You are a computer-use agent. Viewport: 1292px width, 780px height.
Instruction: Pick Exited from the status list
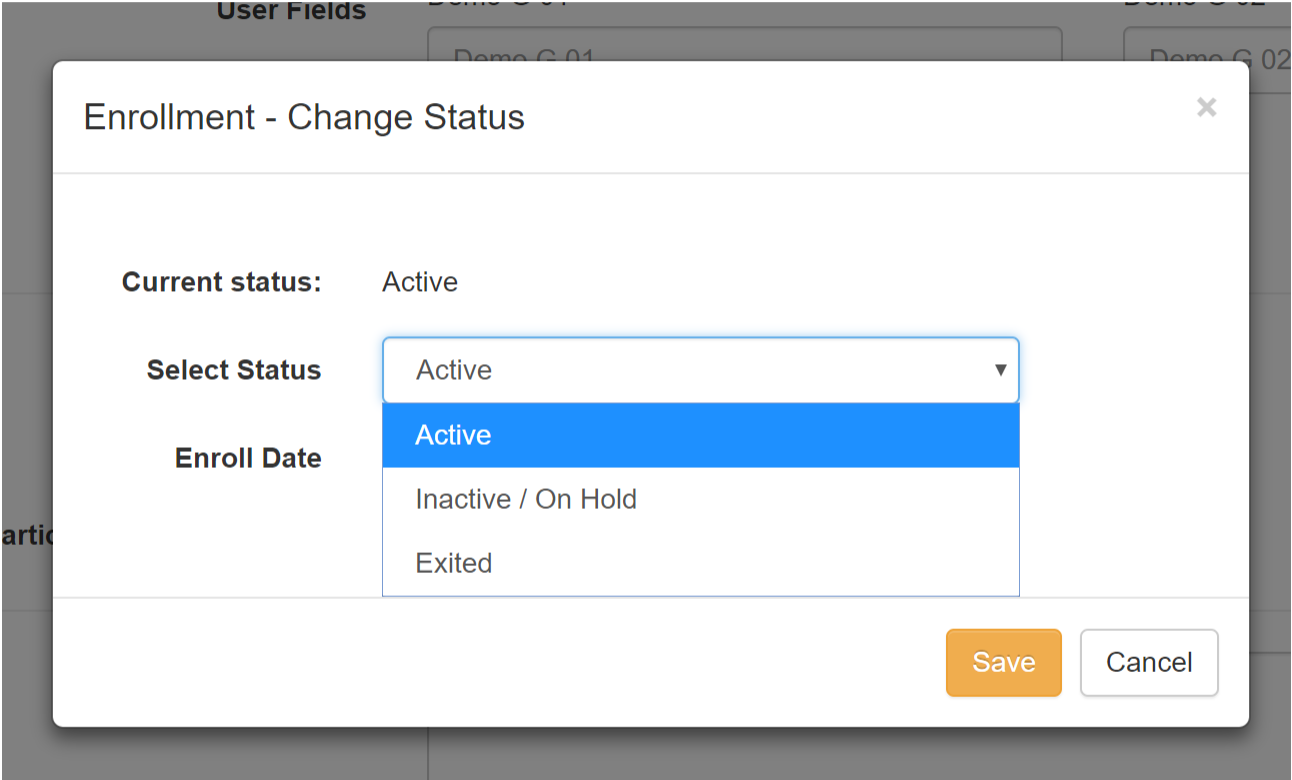tap(454, 563)
